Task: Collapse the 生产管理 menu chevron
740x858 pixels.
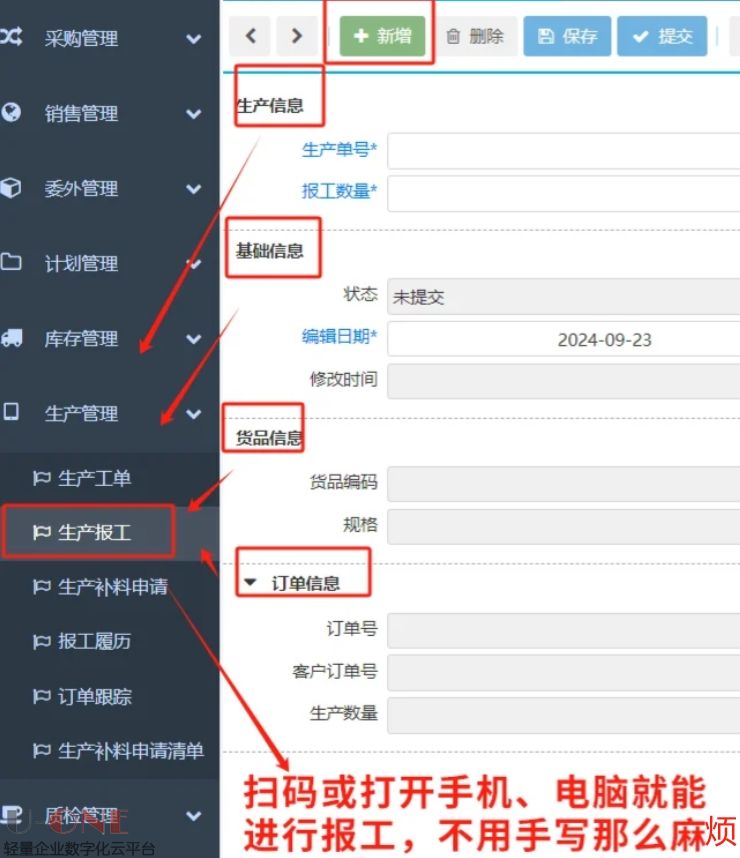Action: pos(193,414)
